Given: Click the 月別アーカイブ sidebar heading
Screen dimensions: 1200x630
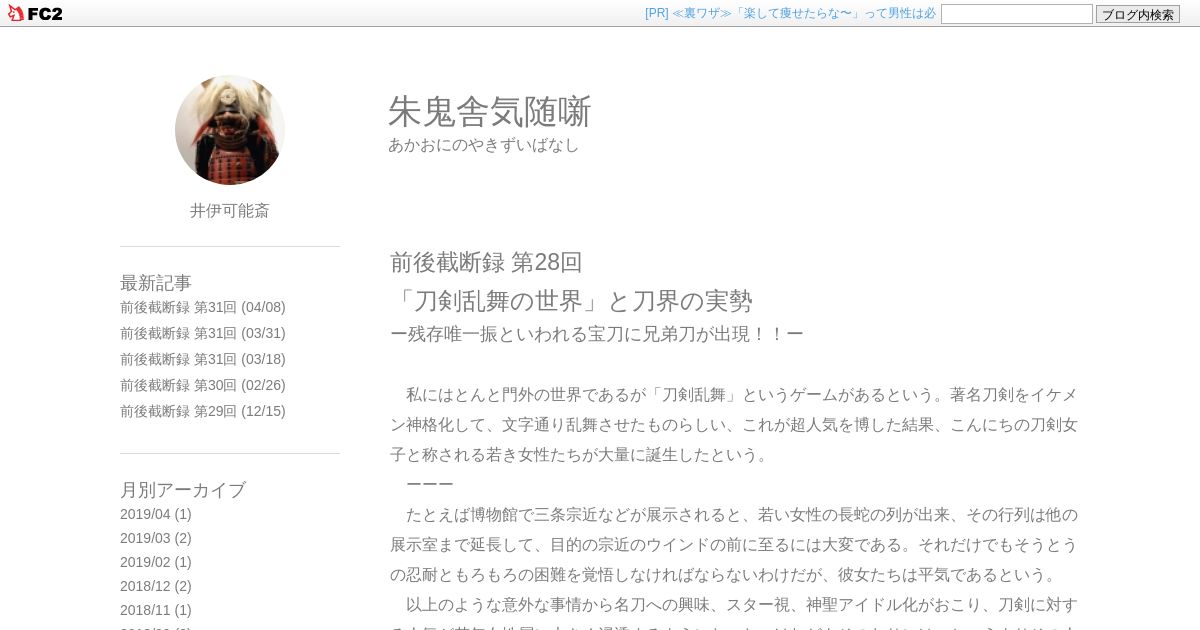Looking at the screenshot, I should [183, 490].
